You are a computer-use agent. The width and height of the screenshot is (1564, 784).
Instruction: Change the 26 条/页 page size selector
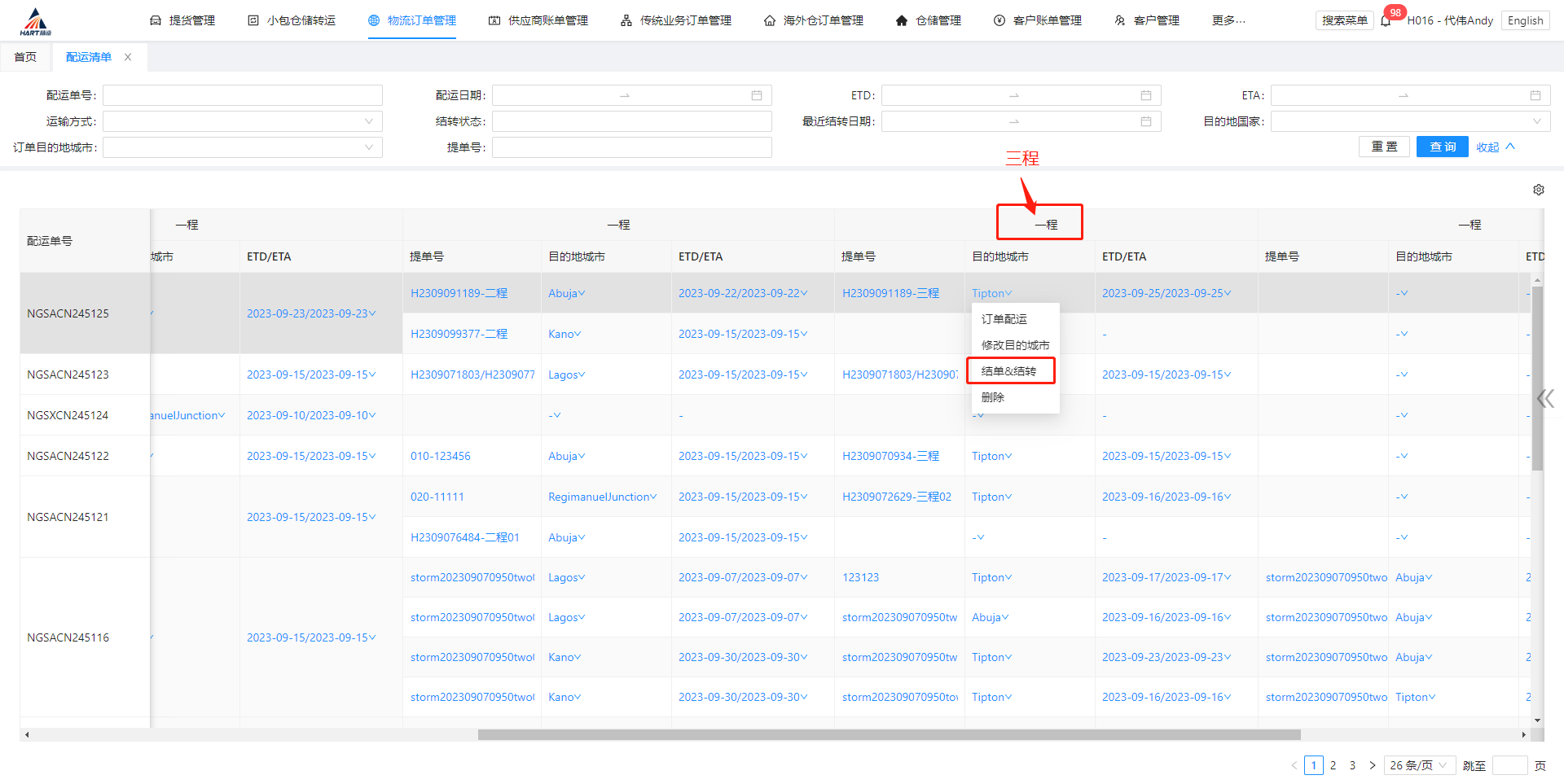point(1419,765)
